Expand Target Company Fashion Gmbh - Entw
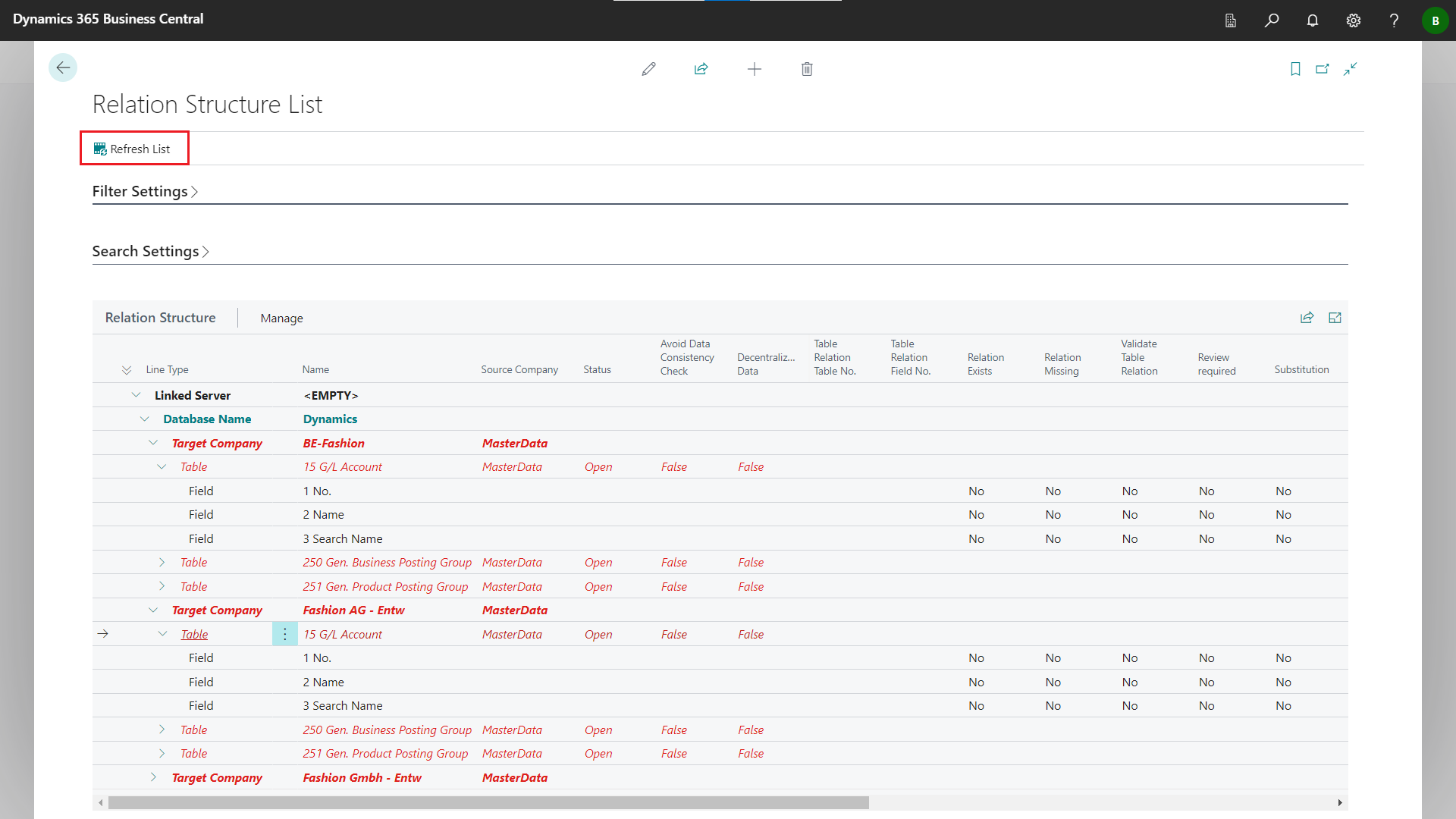 [153, 777]
